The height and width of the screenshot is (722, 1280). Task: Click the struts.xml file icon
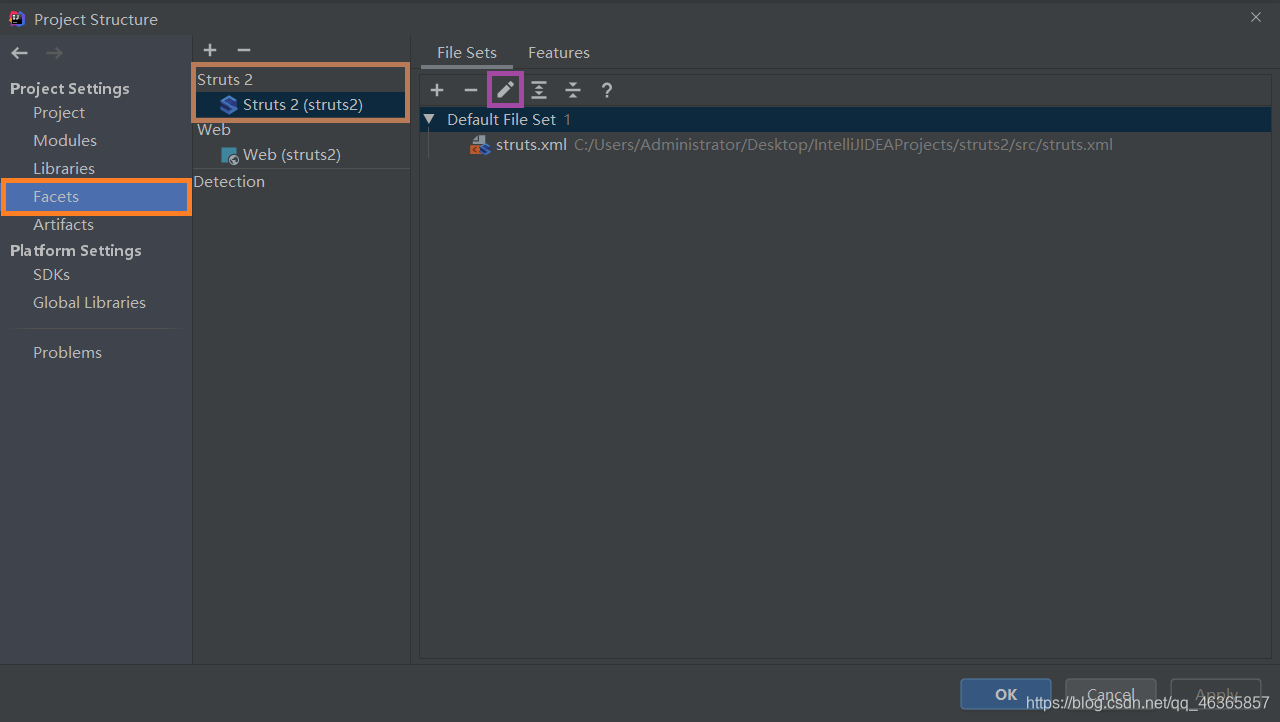(480, 145)
